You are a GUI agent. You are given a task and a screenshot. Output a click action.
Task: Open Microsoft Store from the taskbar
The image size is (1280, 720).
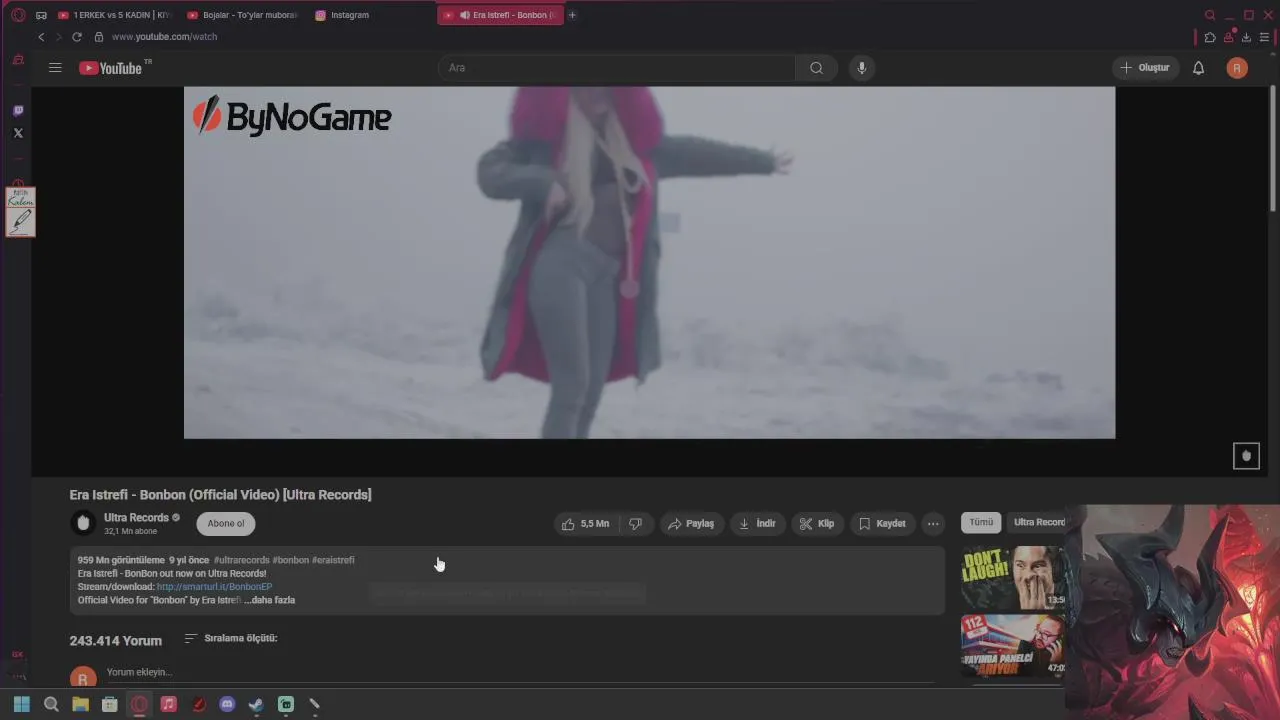point(110,705)
